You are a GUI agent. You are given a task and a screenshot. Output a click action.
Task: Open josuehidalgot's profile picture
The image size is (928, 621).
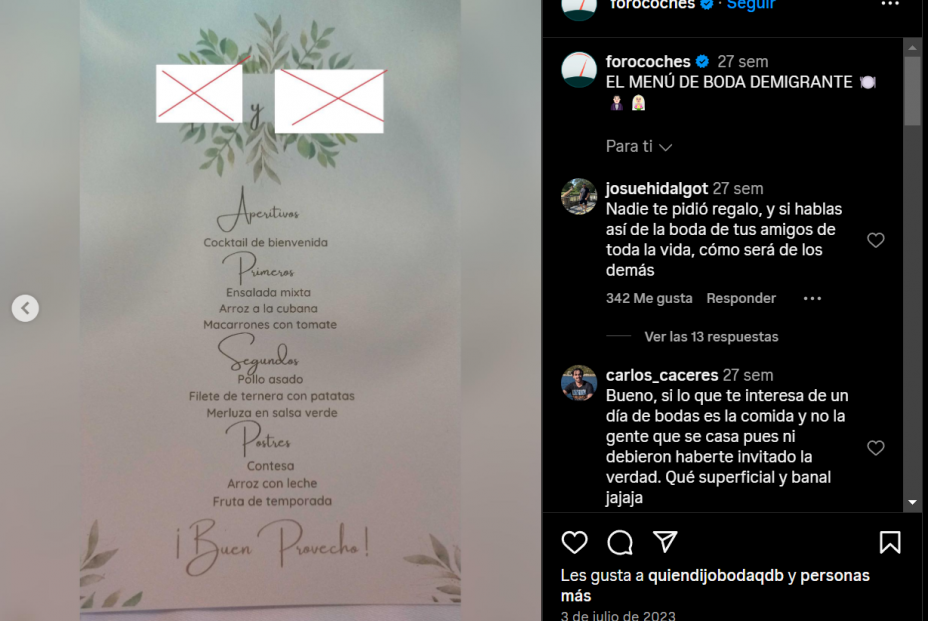[x=579, y=197]
